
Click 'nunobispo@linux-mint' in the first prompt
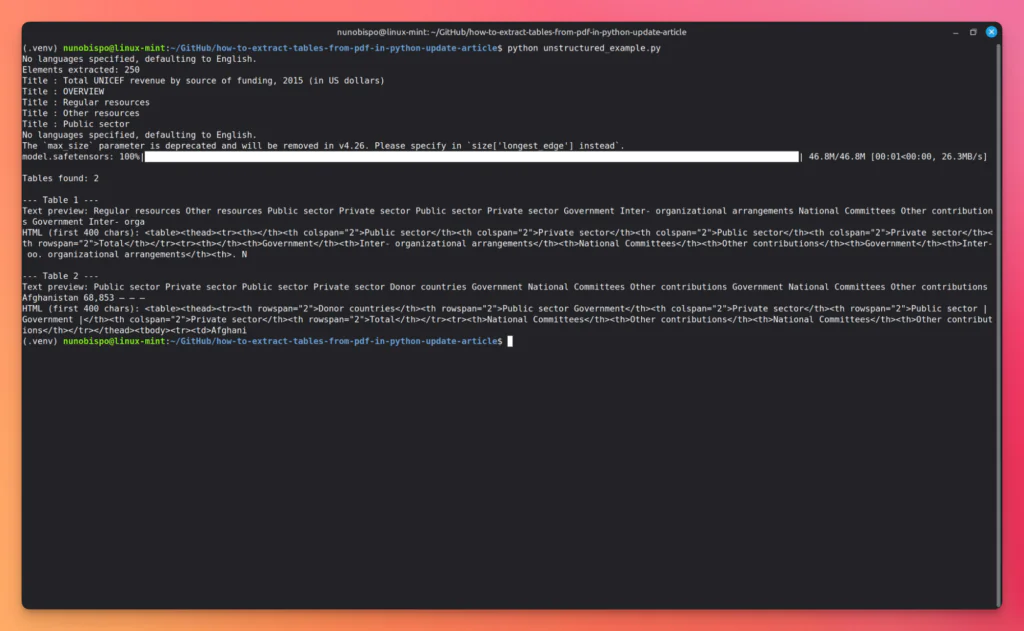click(114, 48)
